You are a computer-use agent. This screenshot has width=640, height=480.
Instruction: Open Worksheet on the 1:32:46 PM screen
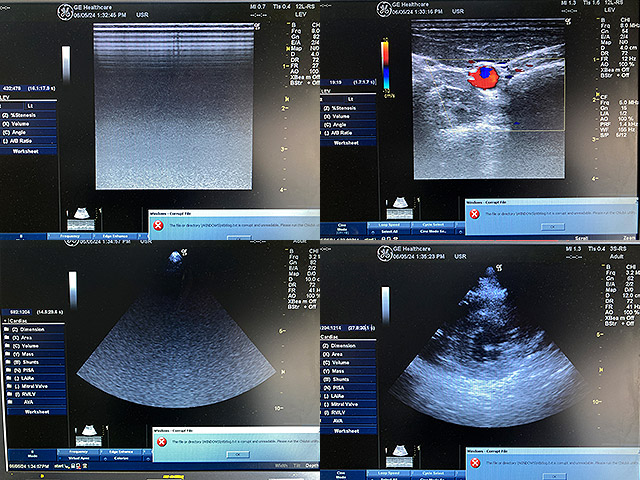coord(28,151)
